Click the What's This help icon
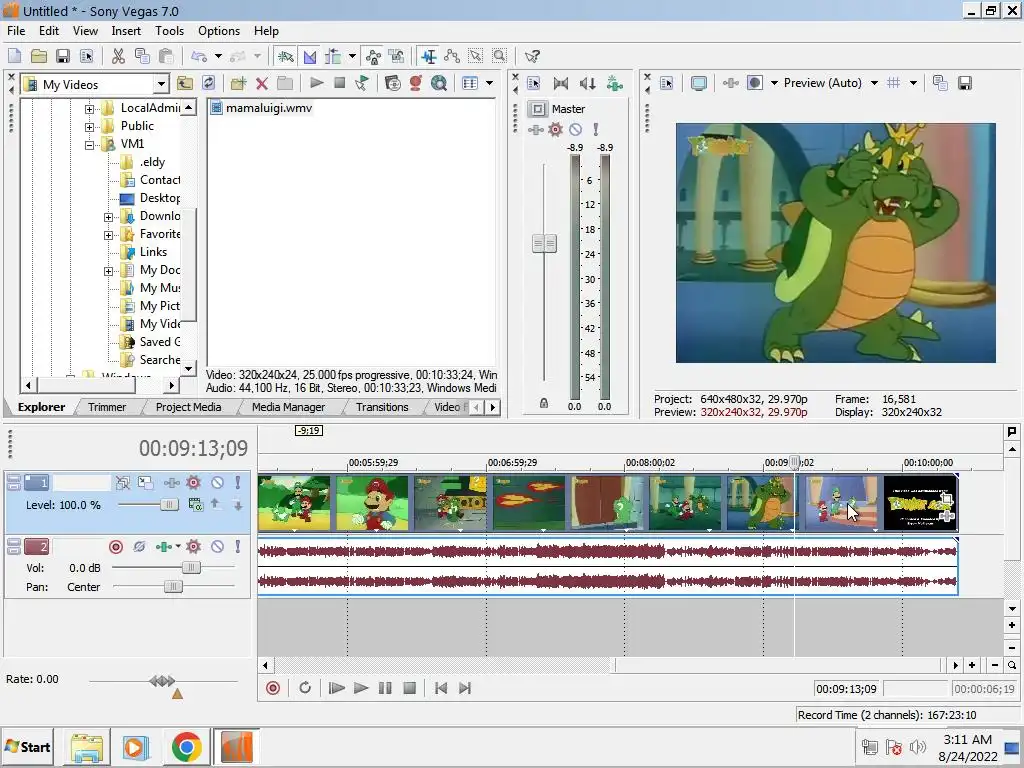This screenshot has width=1024, height=768. coord(532,56)
